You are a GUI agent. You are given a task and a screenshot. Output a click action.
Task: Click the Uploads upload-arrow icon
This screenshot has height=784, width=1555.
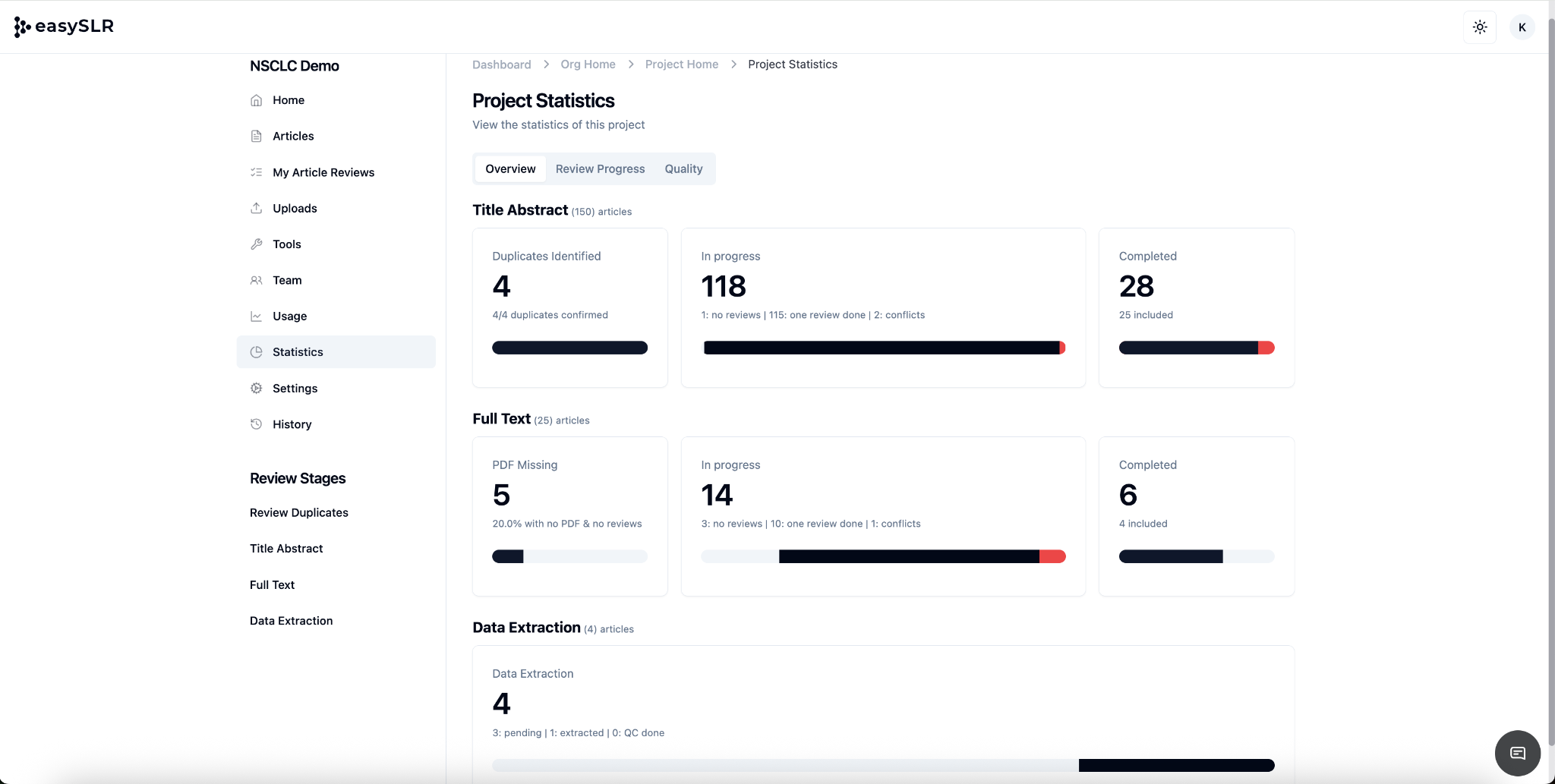coord(257,208)
